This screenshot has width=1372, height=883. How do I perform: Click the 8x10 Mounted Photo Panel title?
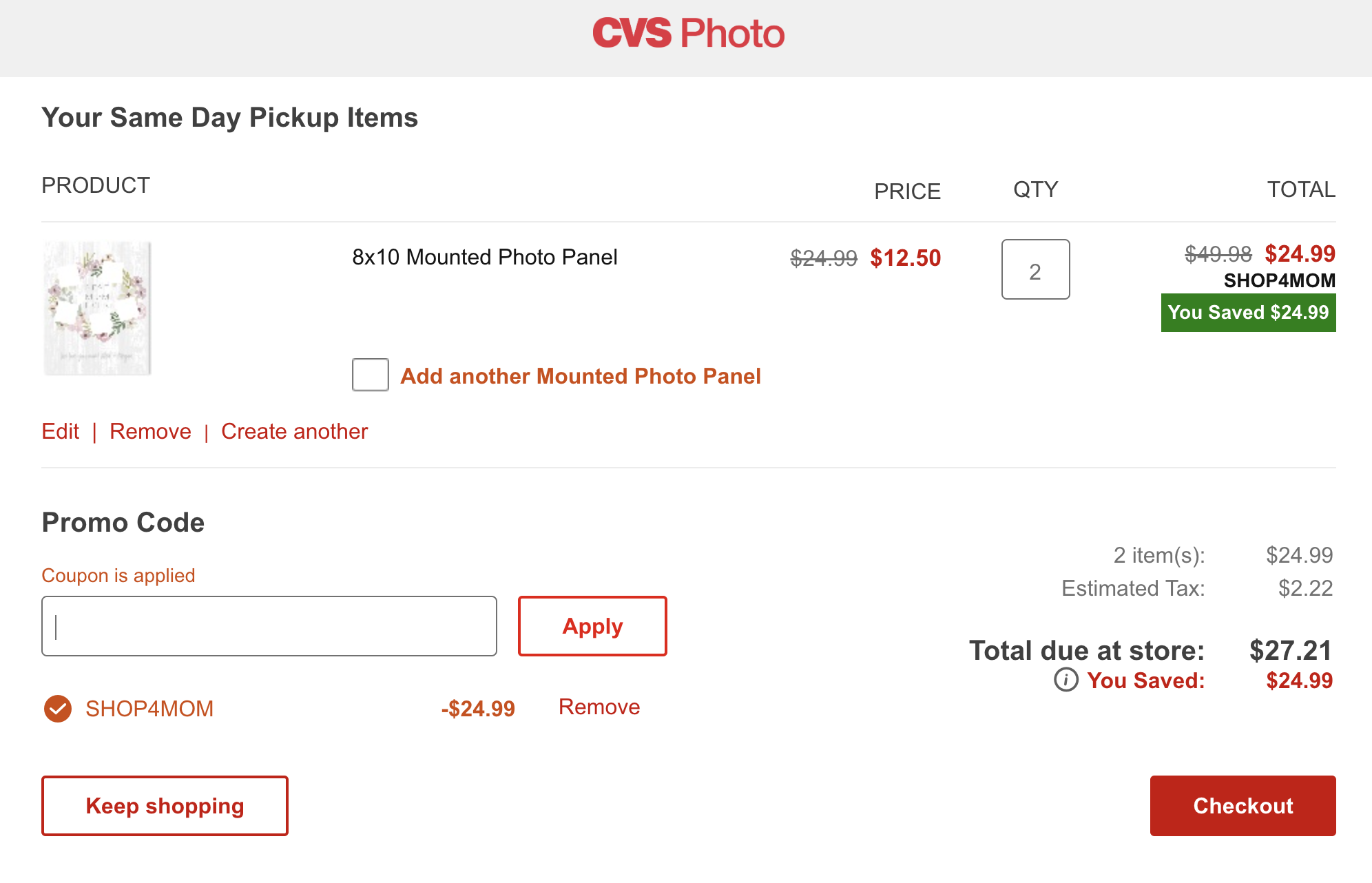(x=485, y=257)
